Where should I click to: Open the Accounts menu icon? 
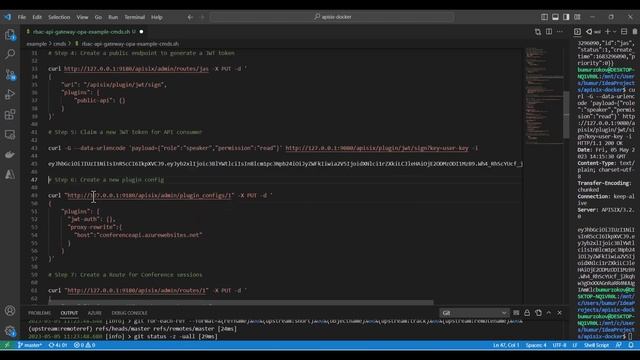[10, 311]
